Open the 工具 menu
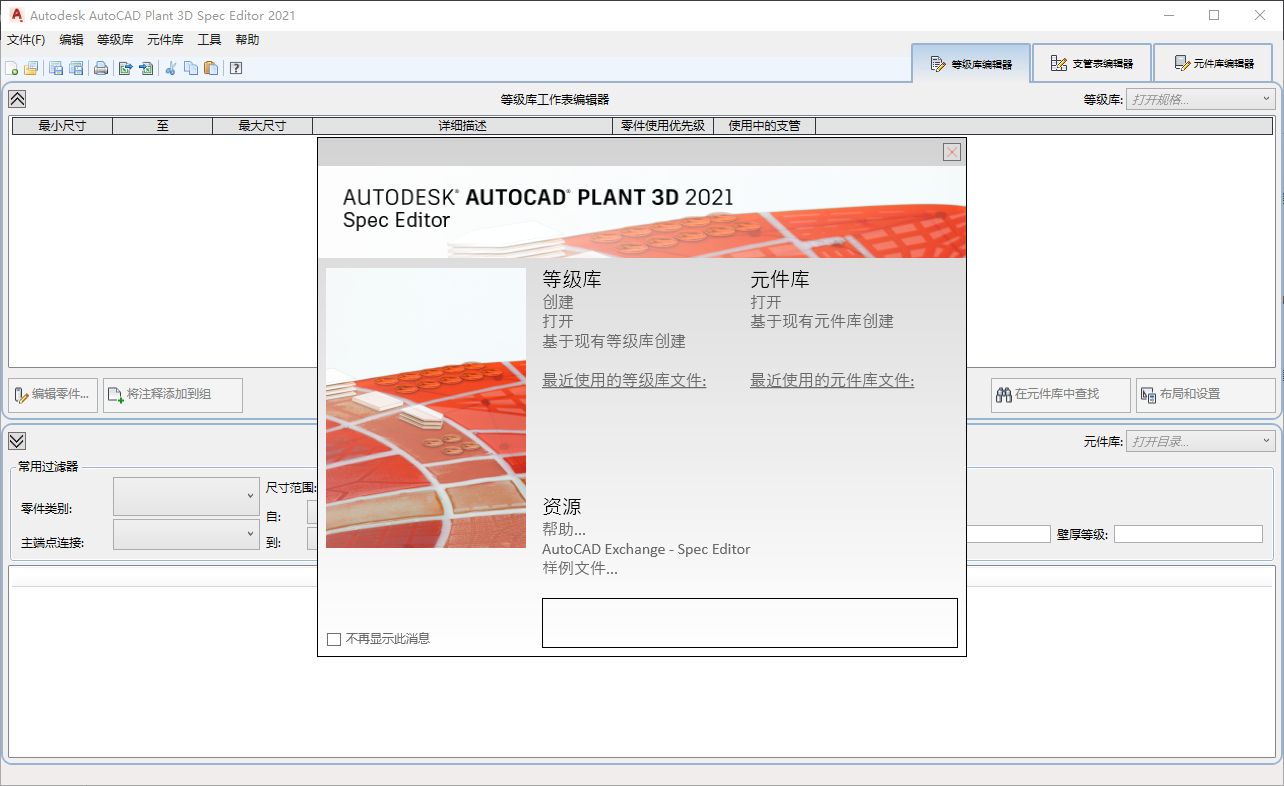Image resolution: width=1284 pixels, height=786 pixels. (x=209, y=39)
